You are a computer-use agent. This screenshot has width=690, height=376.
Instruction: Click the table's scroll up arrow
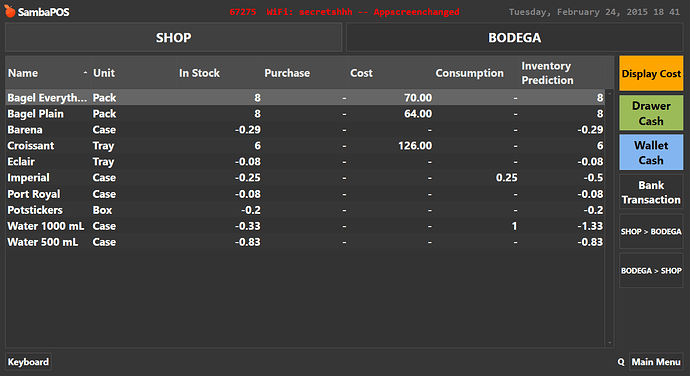coord(609,94)
